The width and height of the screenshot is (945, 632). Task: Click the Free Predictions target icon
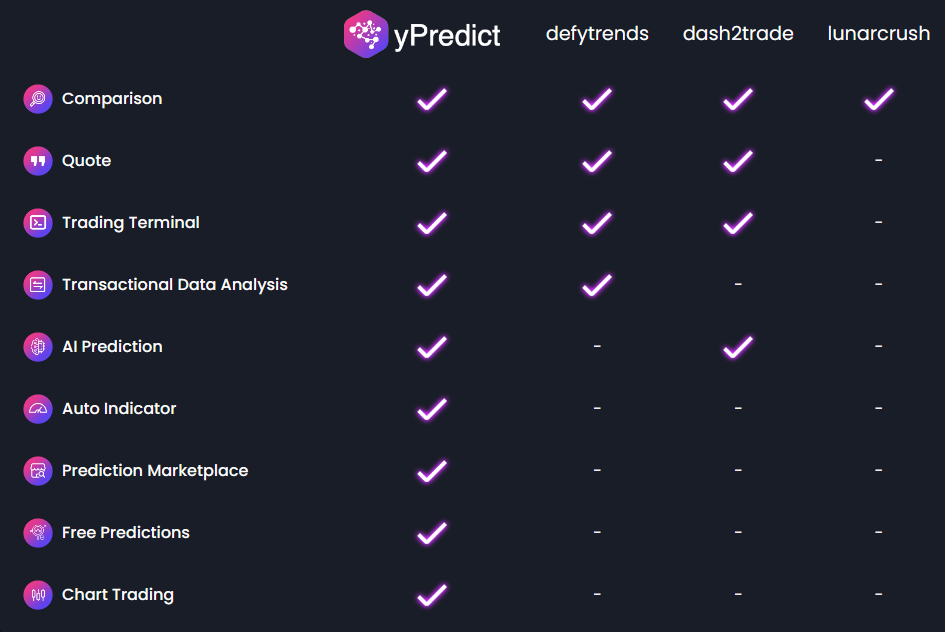click(38, 533)
